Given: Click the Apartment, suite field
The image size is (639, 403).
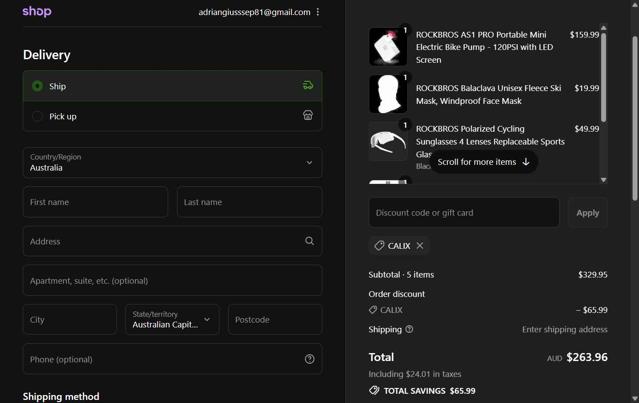Looking at the screenshot, I should click(x=172, y=281).
